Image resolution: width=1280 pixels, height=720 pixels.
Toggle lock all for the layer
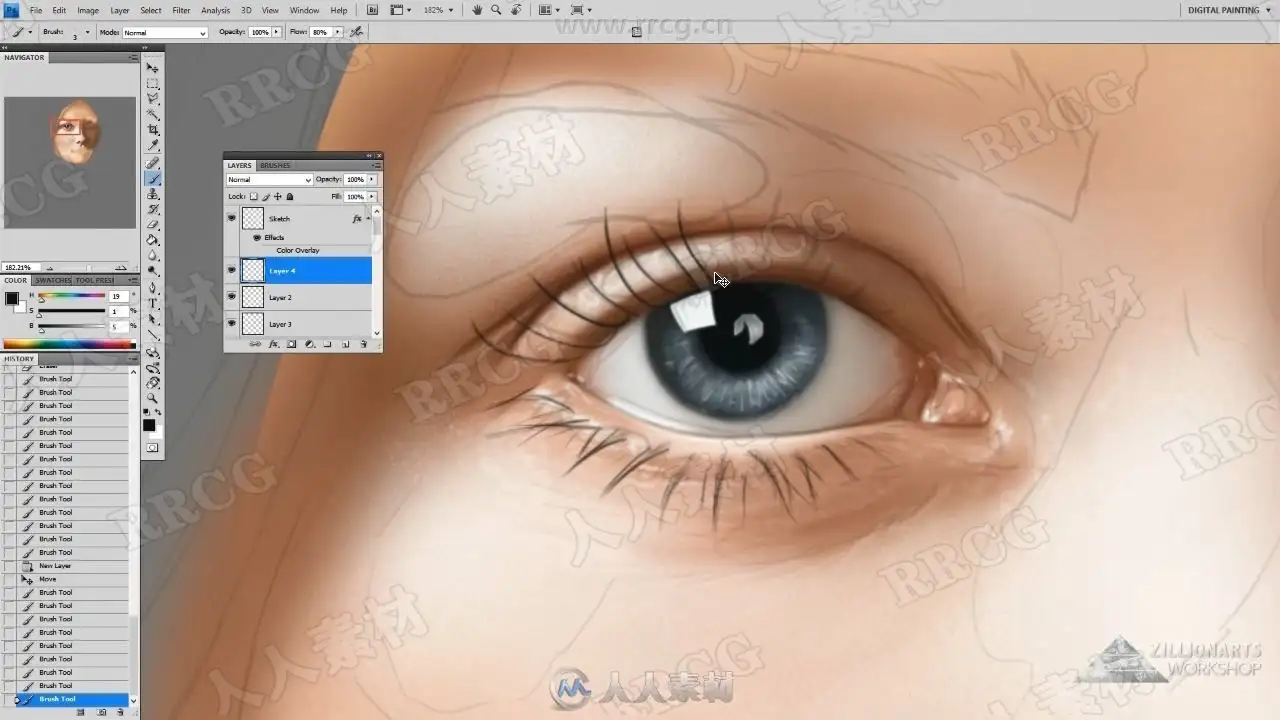click(x=290, y=197)
